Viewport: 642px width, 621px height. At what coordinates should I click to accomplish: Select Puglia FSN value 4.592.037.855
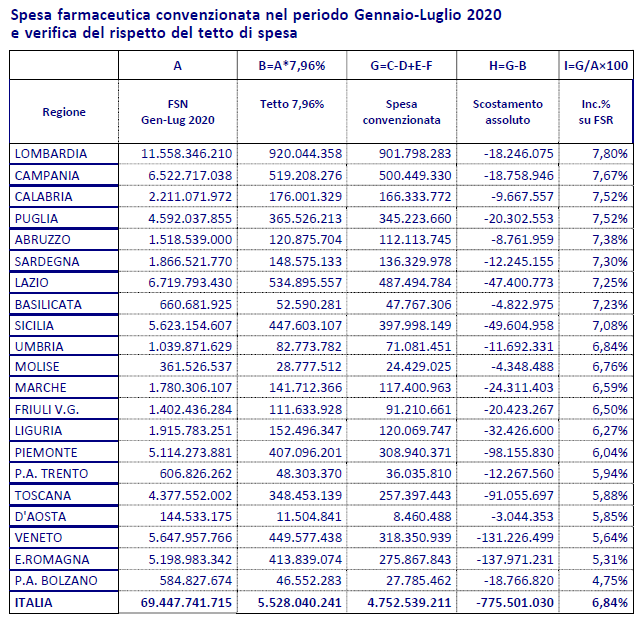(190, 218)
